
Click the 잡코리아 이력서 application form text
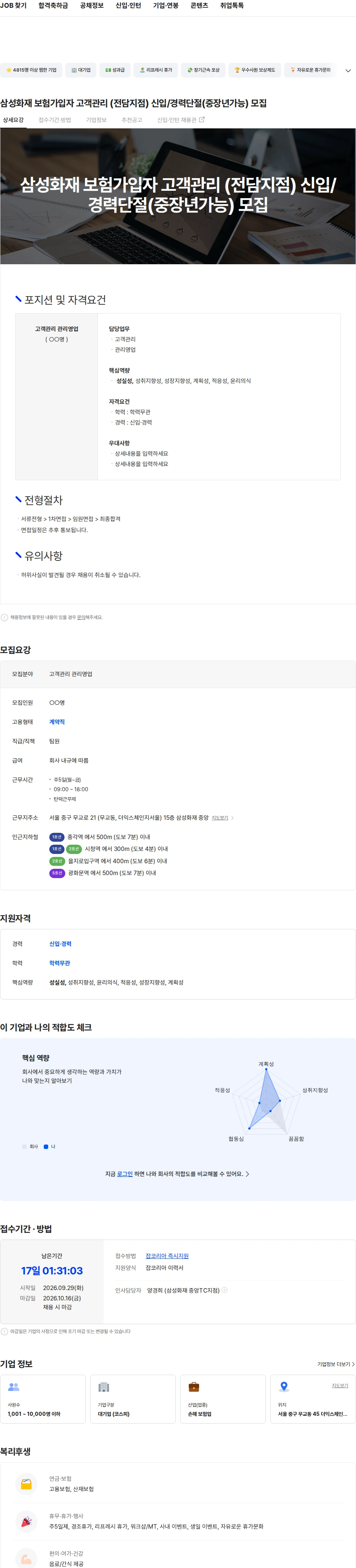[164, 1267]
